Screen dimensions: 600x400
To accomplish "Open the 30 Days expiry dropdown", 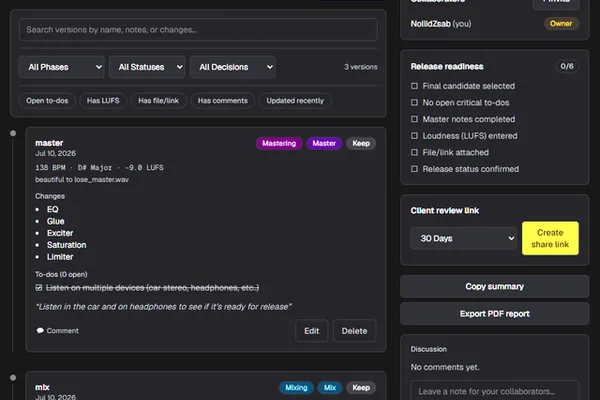I will (464, 238).
